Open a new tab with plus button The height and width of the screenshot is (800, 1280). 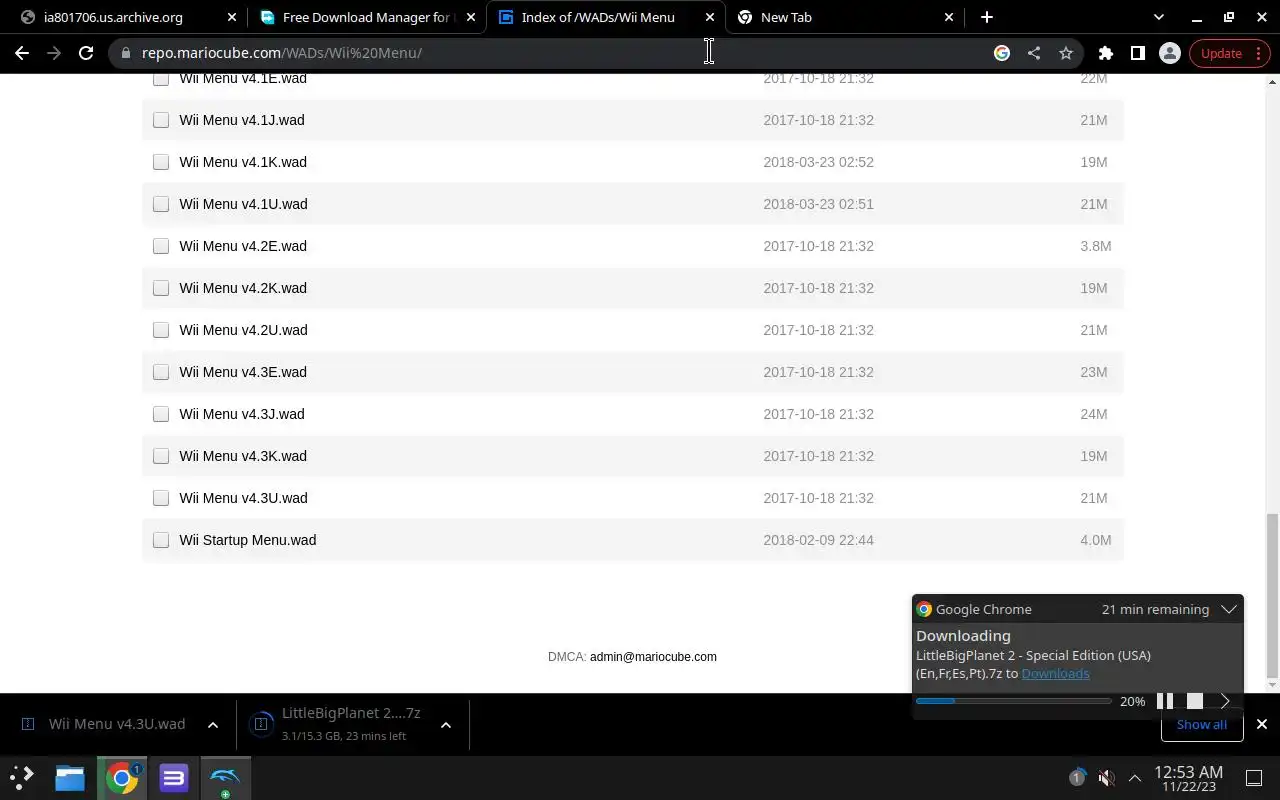click(987, 17)
